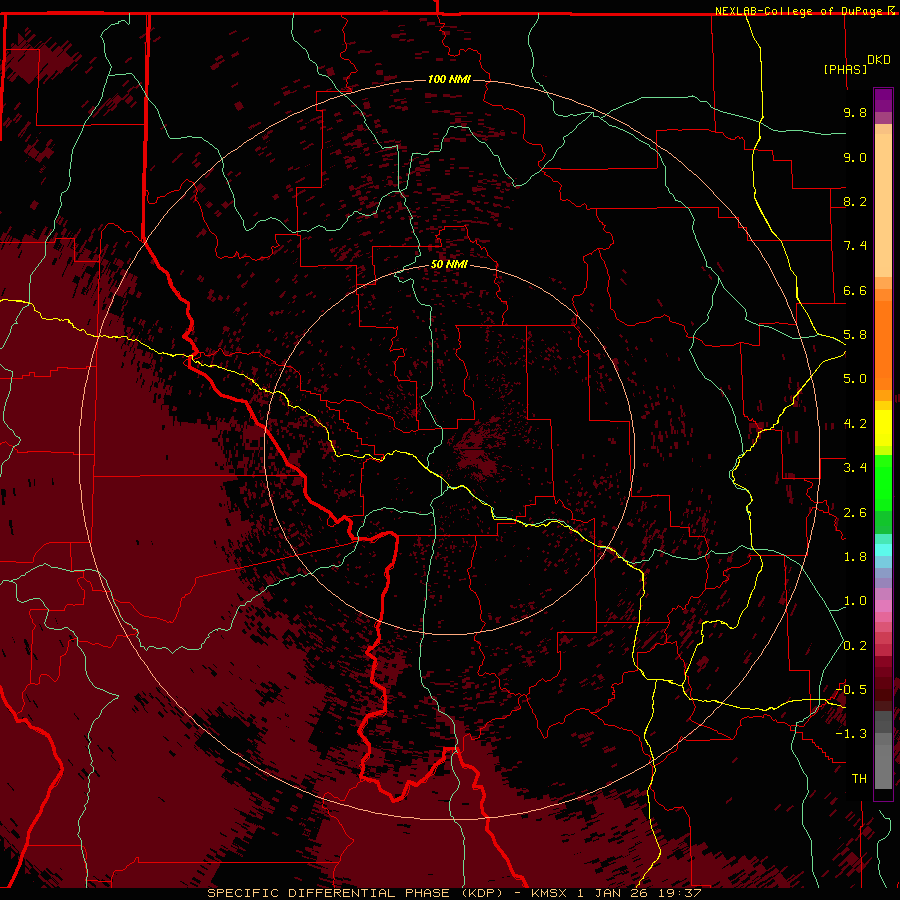Click the -1.3 legend scale value
Screen dimensions: 900x900
tap(852, 734)
